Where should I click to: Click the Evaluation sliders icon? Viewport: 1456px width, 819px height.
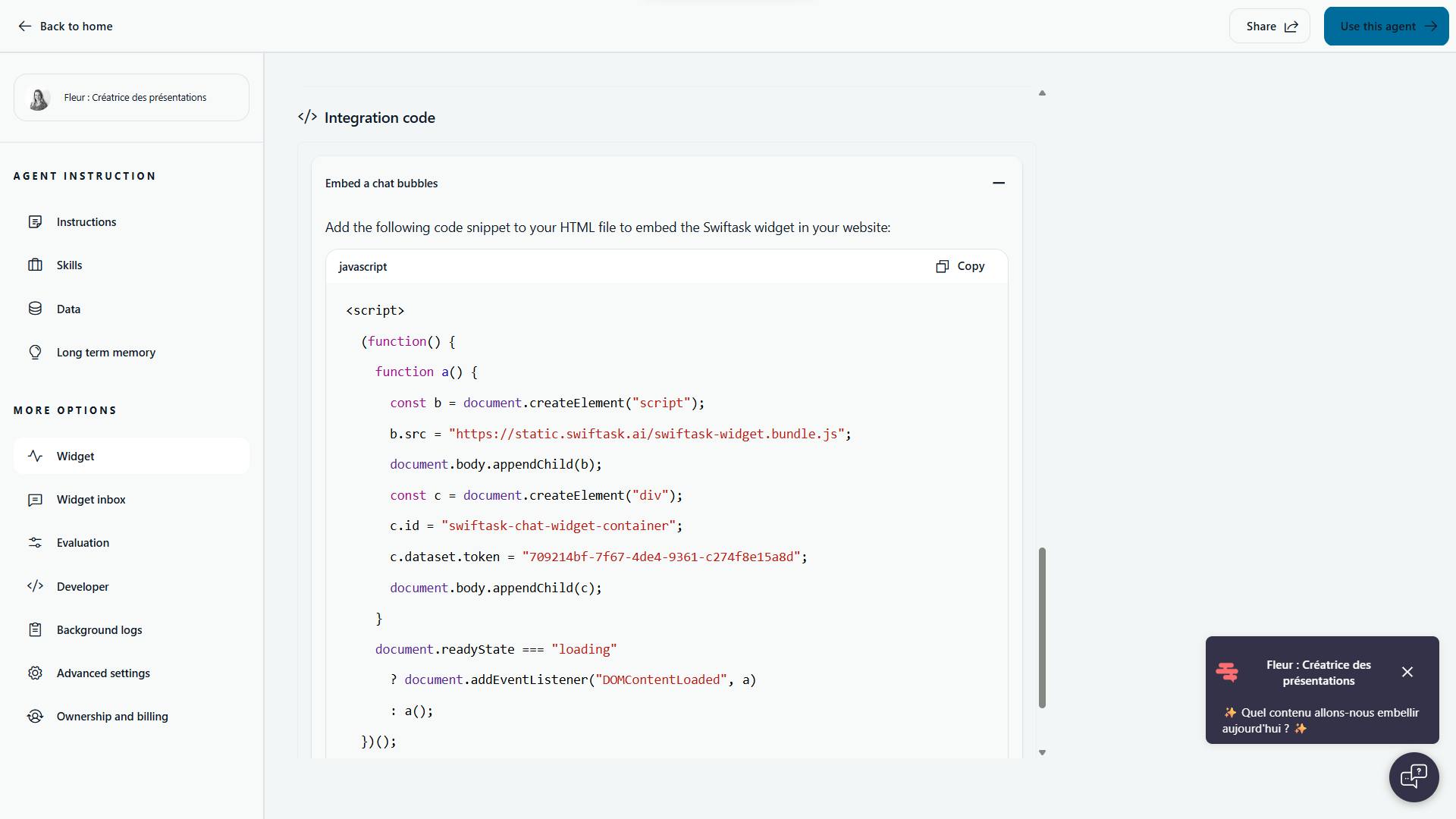(x=36, y=542)
